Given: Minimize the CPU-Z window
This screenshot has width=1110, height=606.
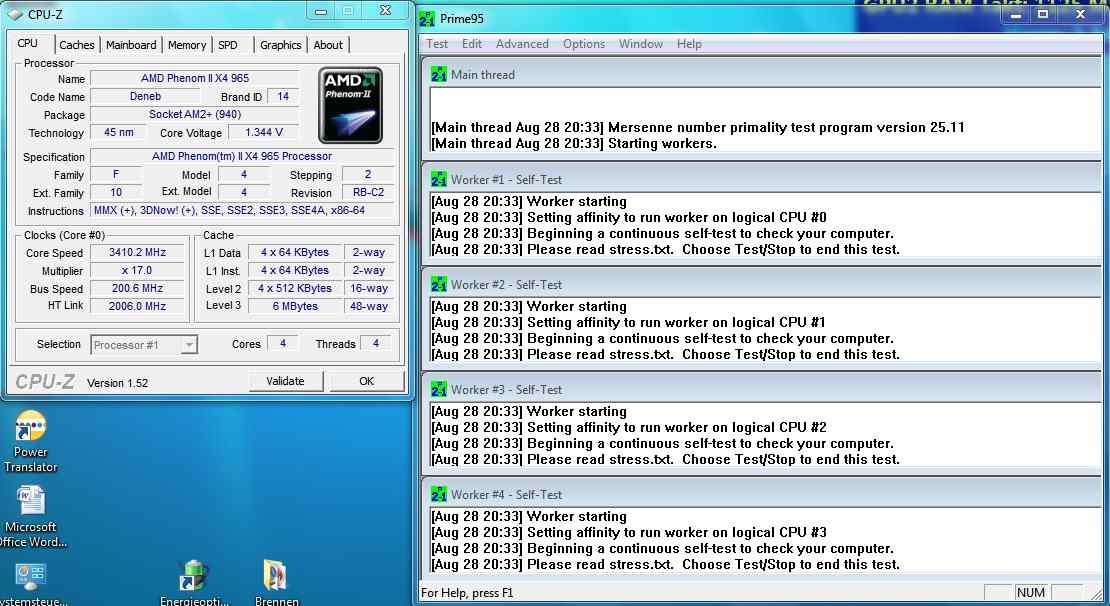Looking at the screenshot, I should [x=321, y=11].
